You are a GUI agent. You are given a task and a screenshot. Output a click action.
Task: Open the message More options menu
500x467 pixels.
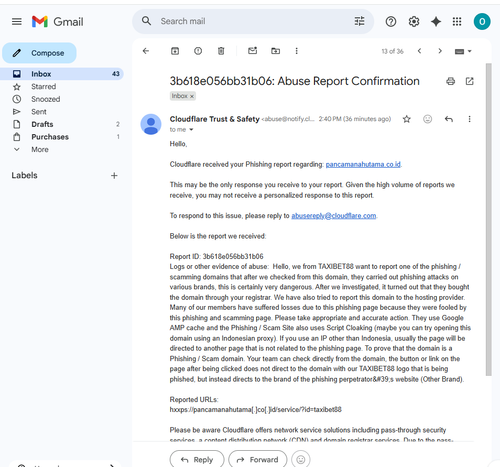coord(469,119)
